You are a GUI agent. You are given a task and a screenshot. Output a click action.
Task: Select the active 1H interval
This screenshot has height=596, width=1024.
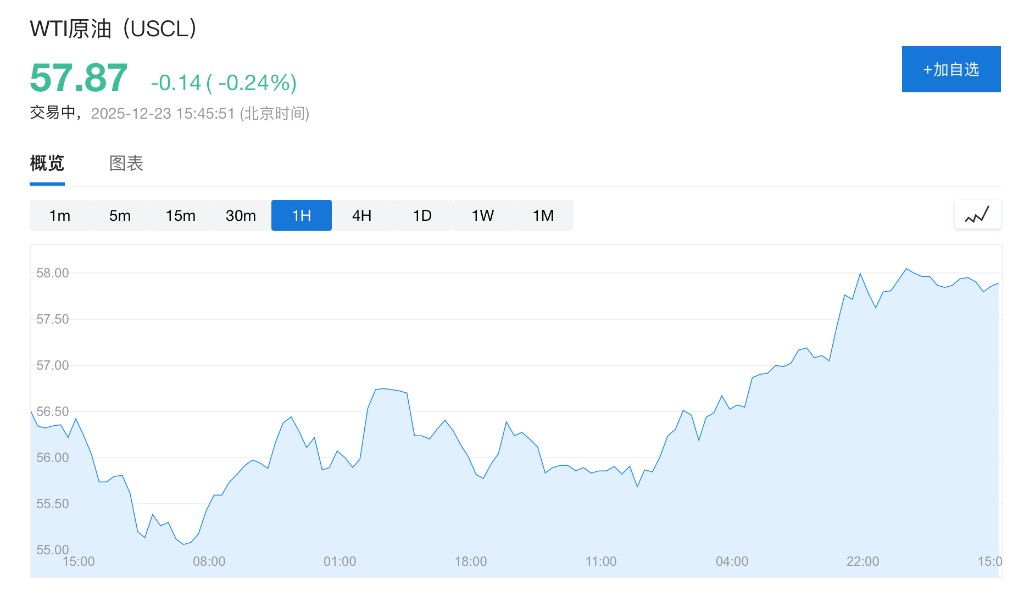(x=301, y=216)
